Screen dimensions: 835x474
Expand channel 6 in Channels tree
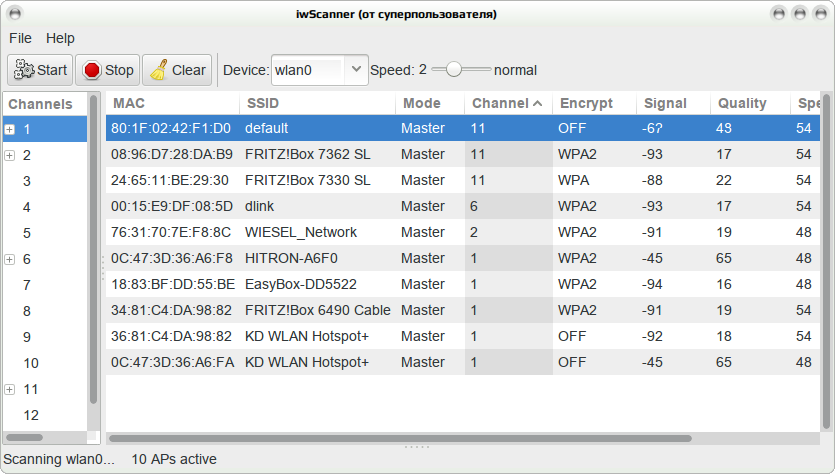10,259
